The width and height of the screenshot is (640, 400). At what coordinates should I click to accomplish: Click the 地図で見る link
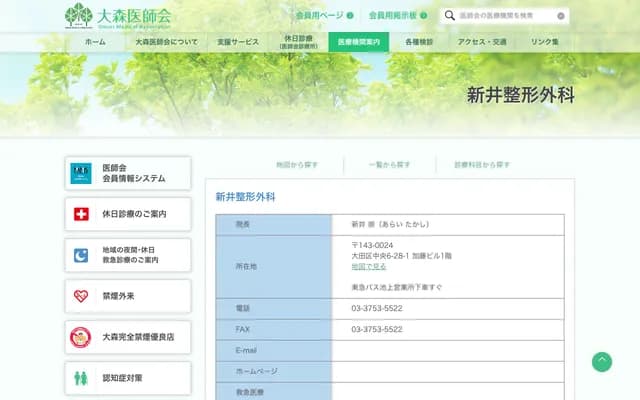(368, 267)
